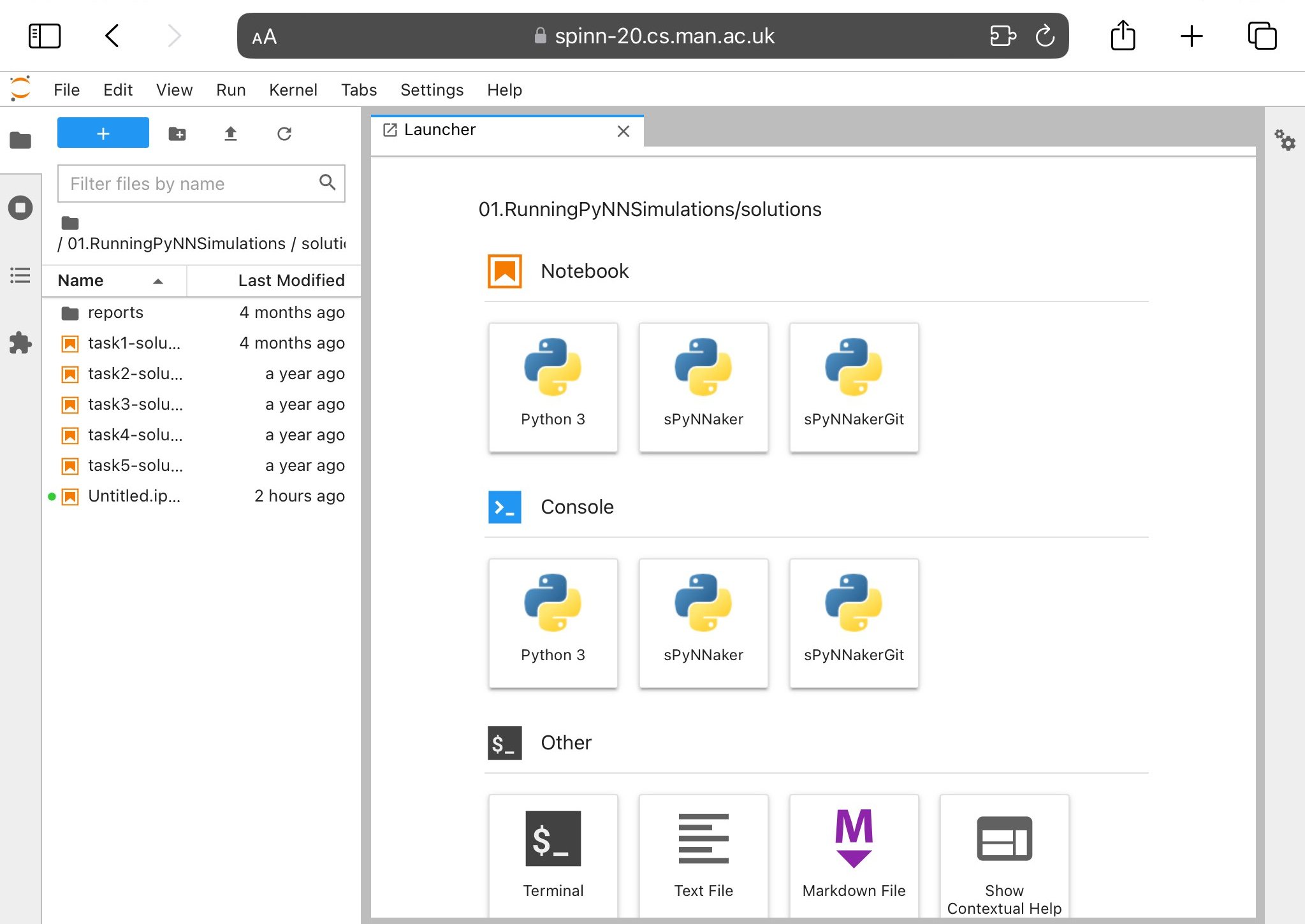
Task: Open the File menu
Action: pyautogui.click(x=66, y=90)
